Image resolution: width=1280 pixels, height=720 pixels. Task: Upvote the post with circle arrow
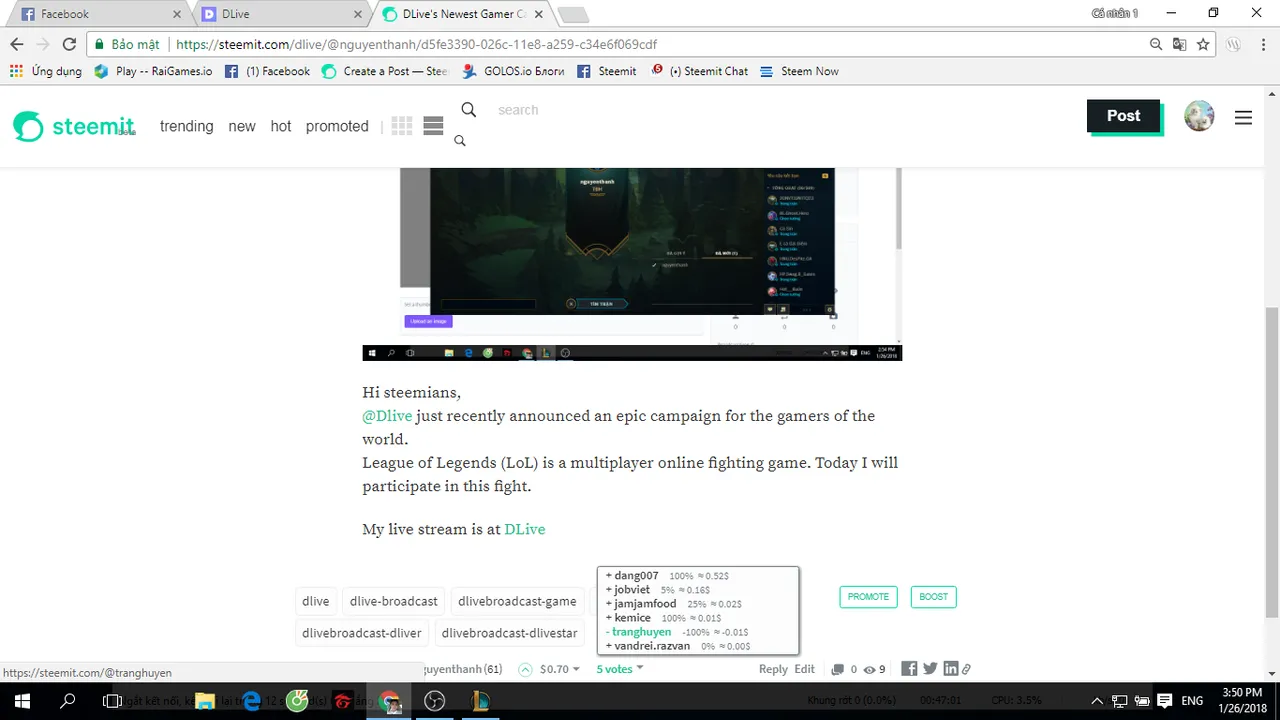[x=525, y=669]
